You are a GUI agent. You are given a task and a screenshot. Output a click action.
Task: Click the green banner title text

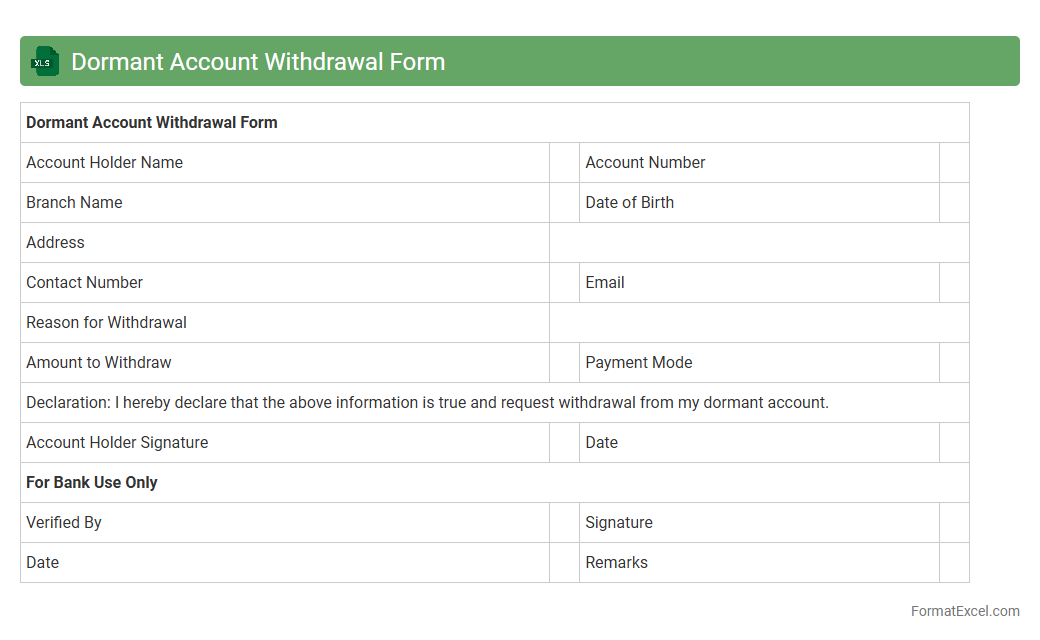[x=258, y=61]
